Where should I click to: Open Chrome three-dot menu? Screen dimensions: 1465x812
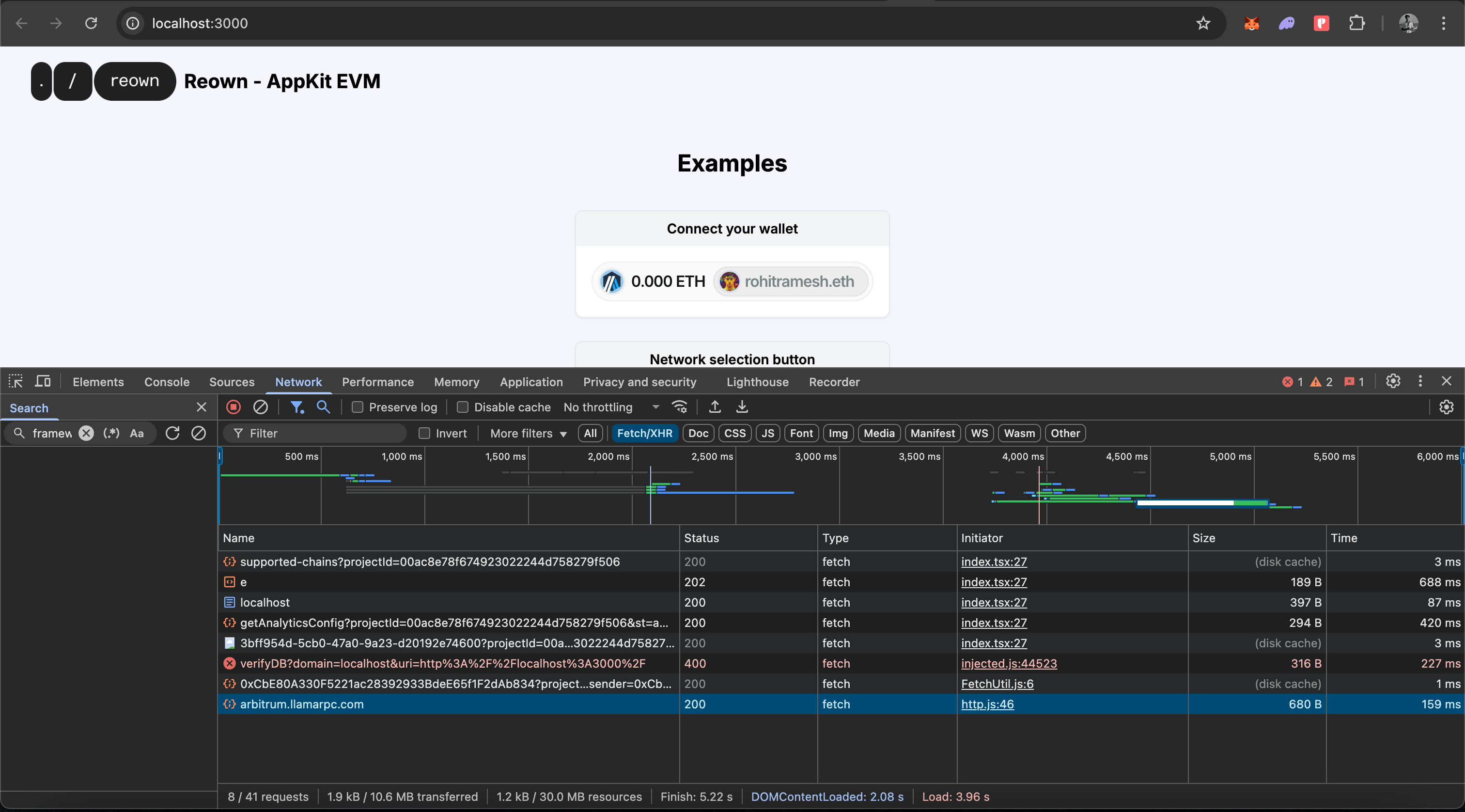[x=1443, y=23]
